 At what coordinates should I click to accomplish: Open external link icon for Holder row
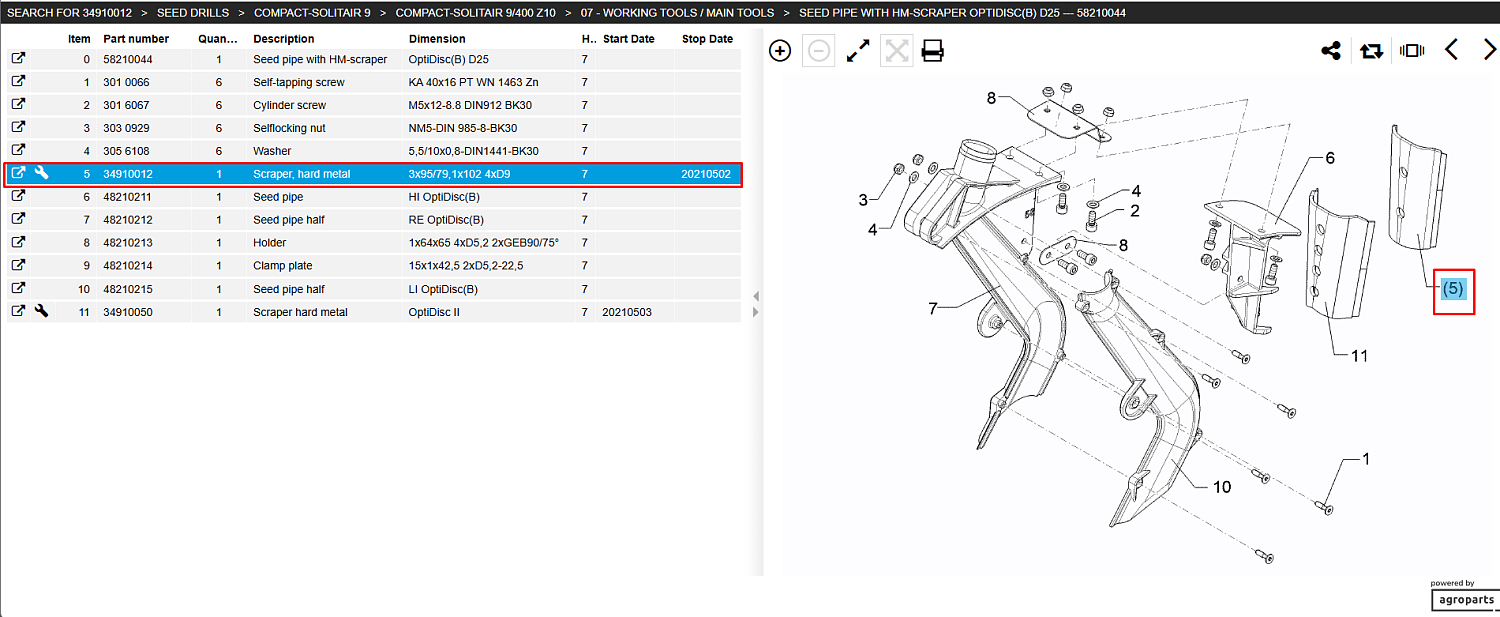(18, 243)
